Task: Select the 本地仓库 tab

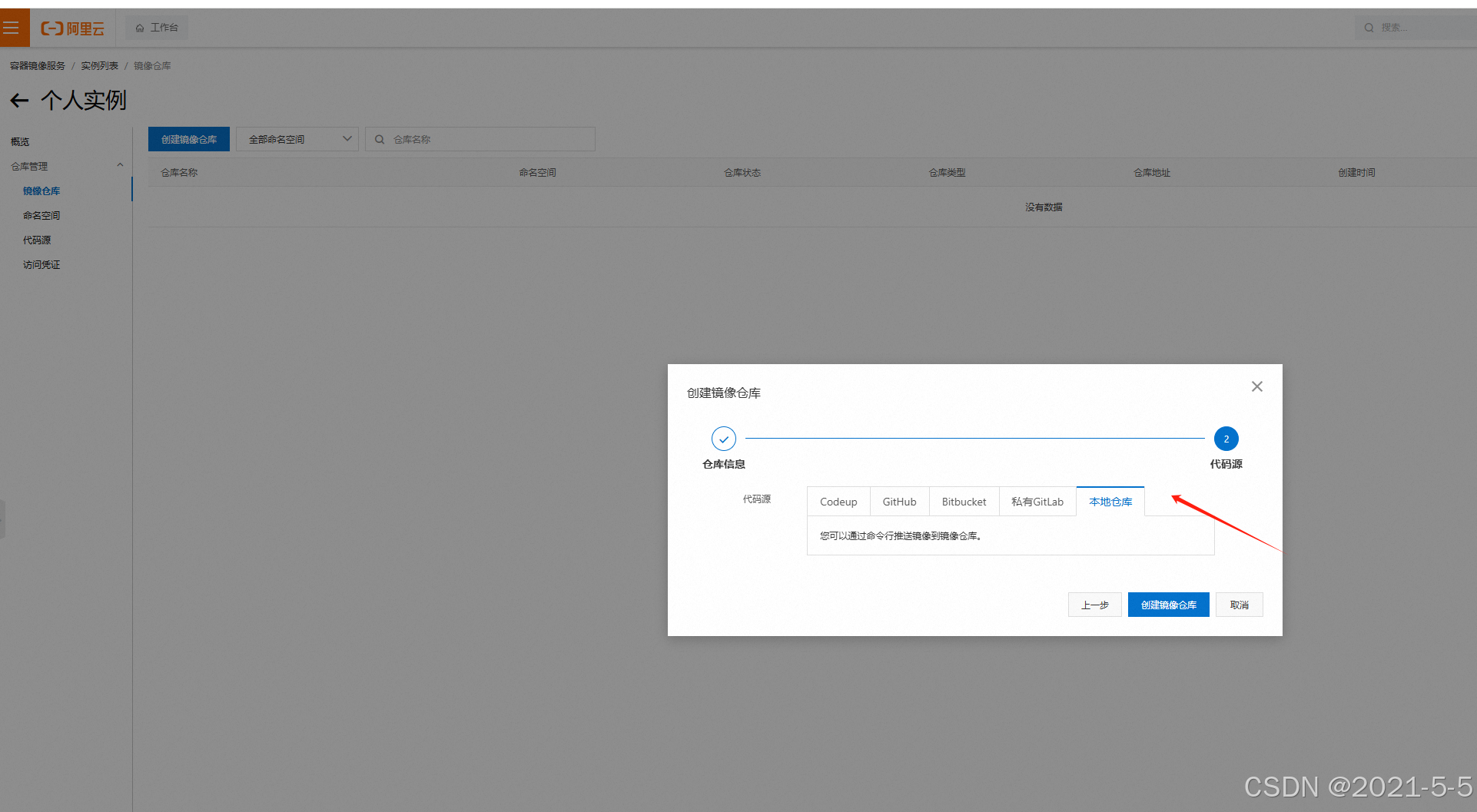Action: (1110, 502)
